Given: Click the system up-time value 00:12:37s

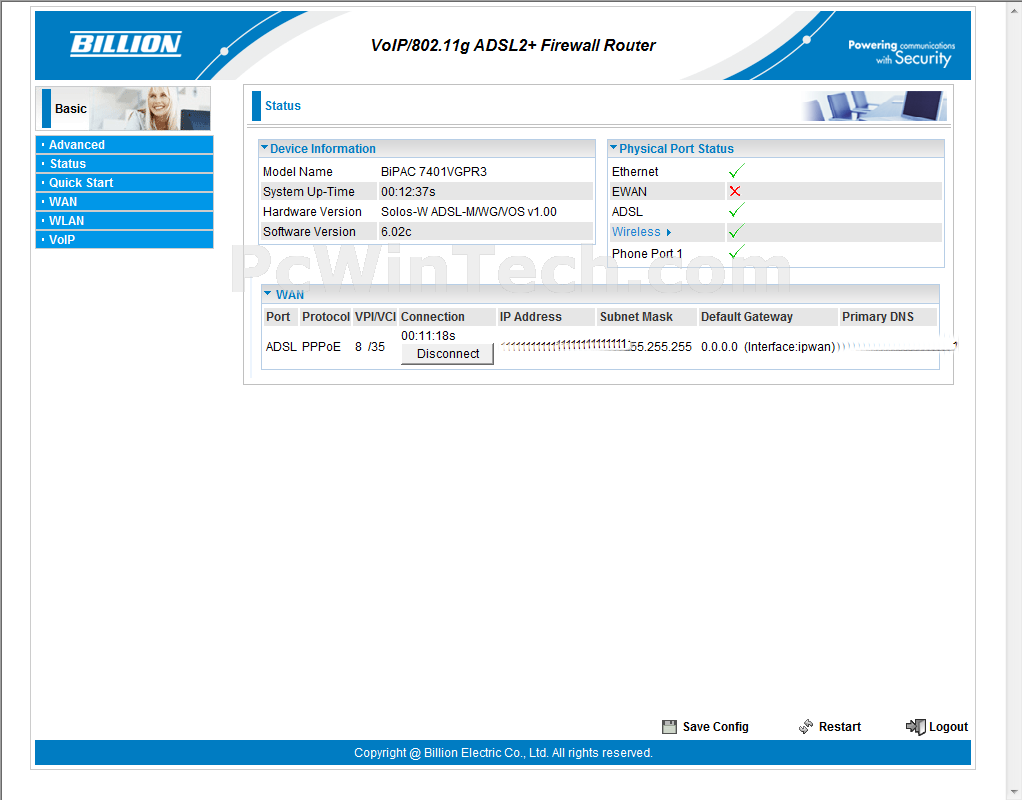Looking at the screenshot, I should [x=408, y=192].
